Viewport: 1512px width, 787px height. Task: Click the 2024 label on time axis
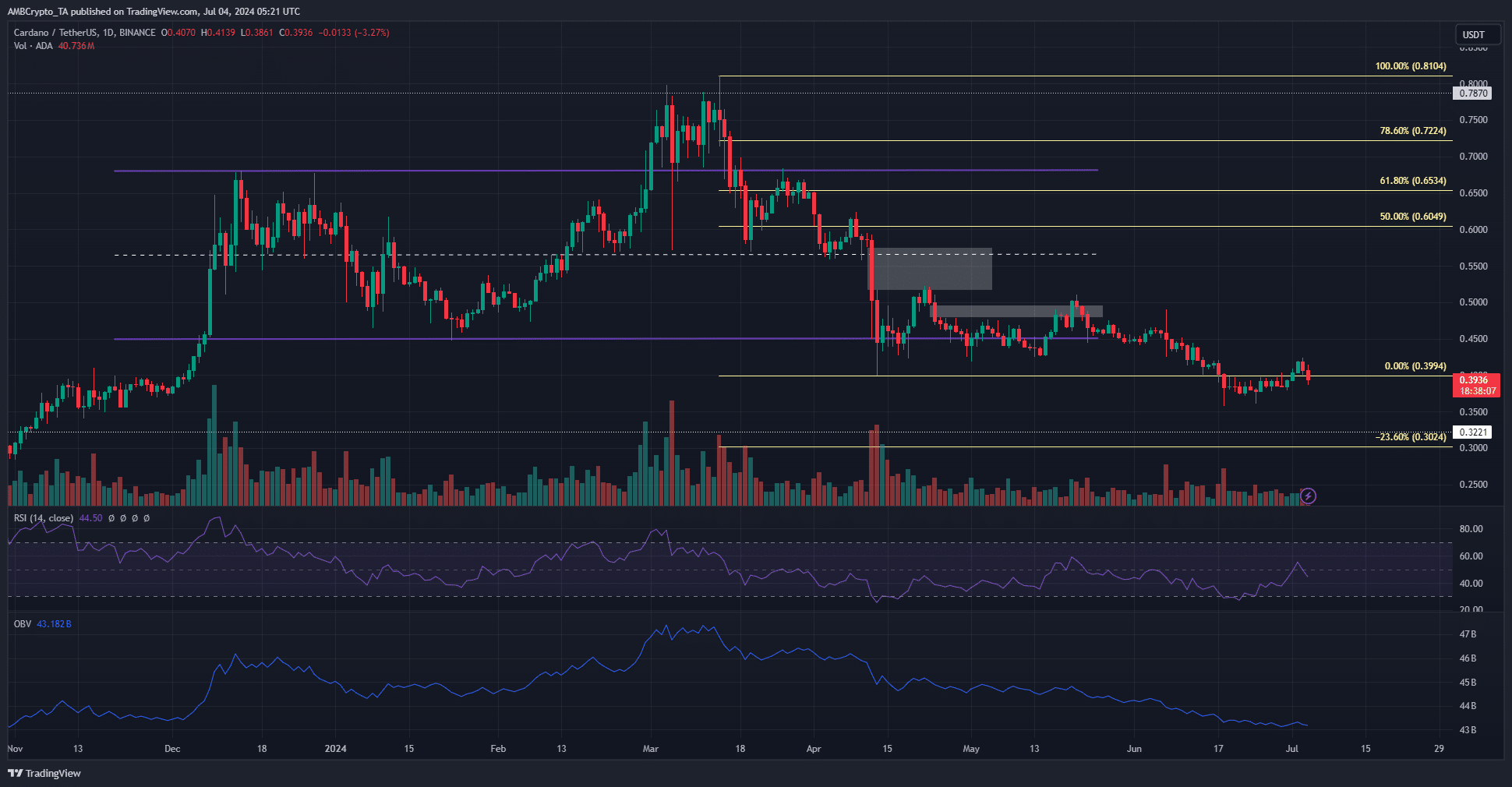(335, 749)
